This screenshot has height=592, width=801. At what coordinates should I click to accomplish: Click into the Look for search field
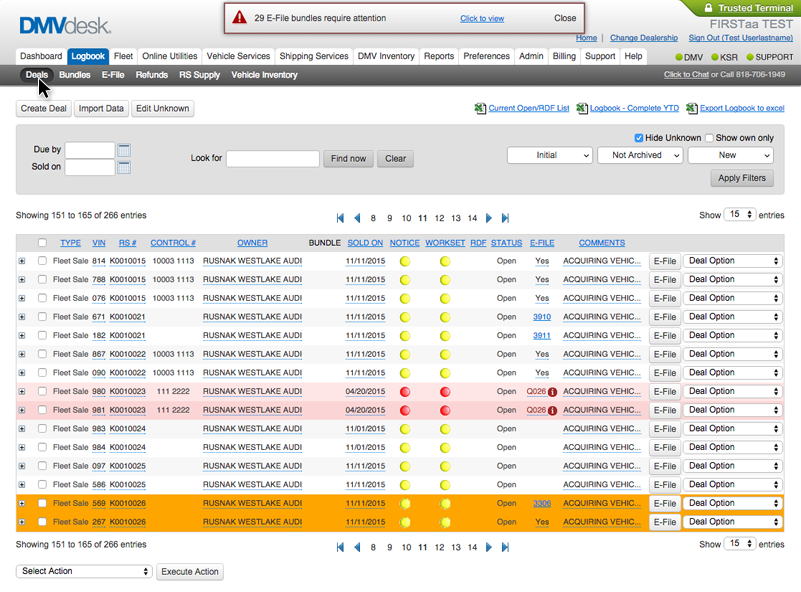coord(272,158)
